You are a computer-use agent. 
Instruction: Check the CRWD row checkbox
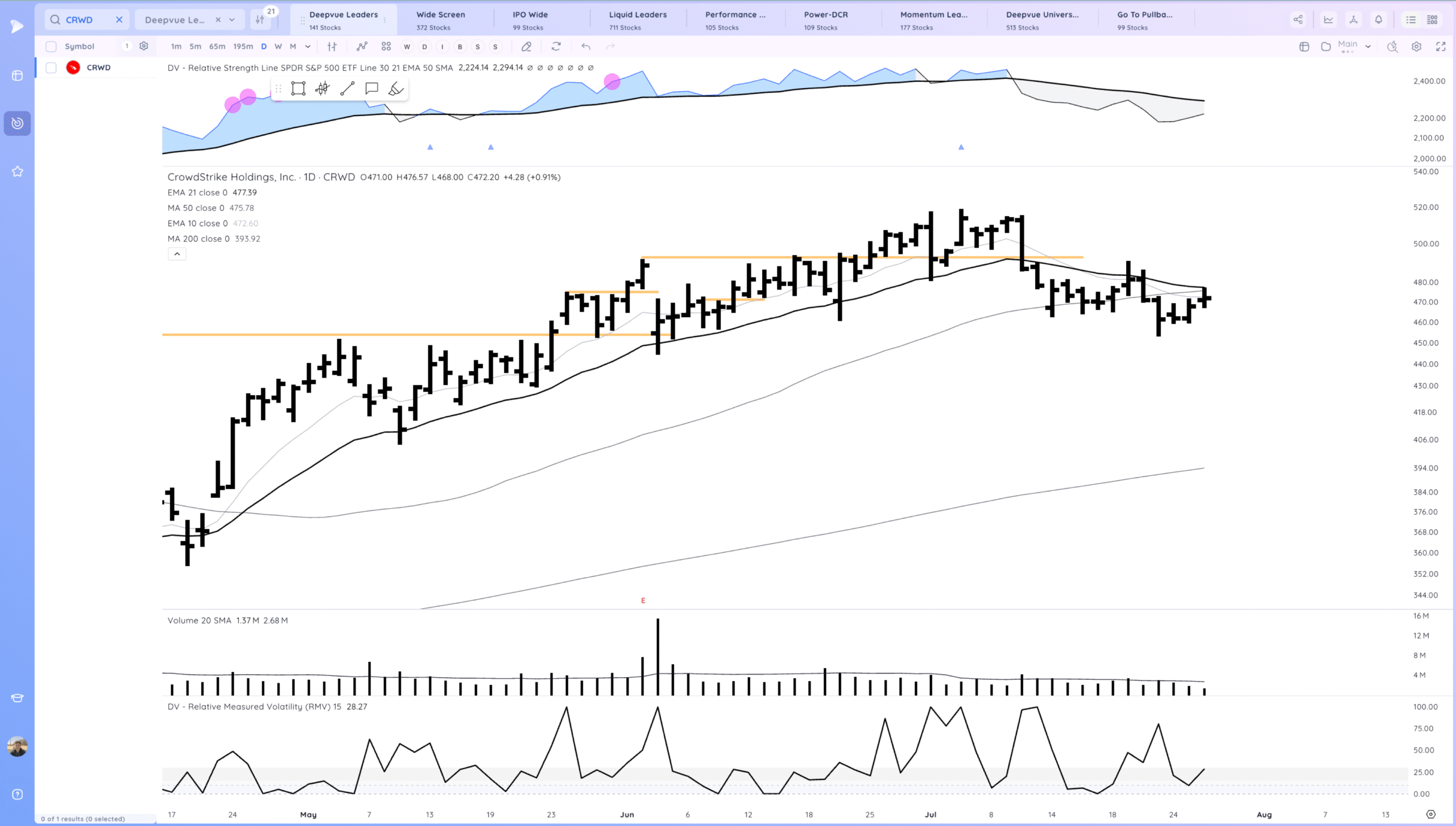(51, 68)
